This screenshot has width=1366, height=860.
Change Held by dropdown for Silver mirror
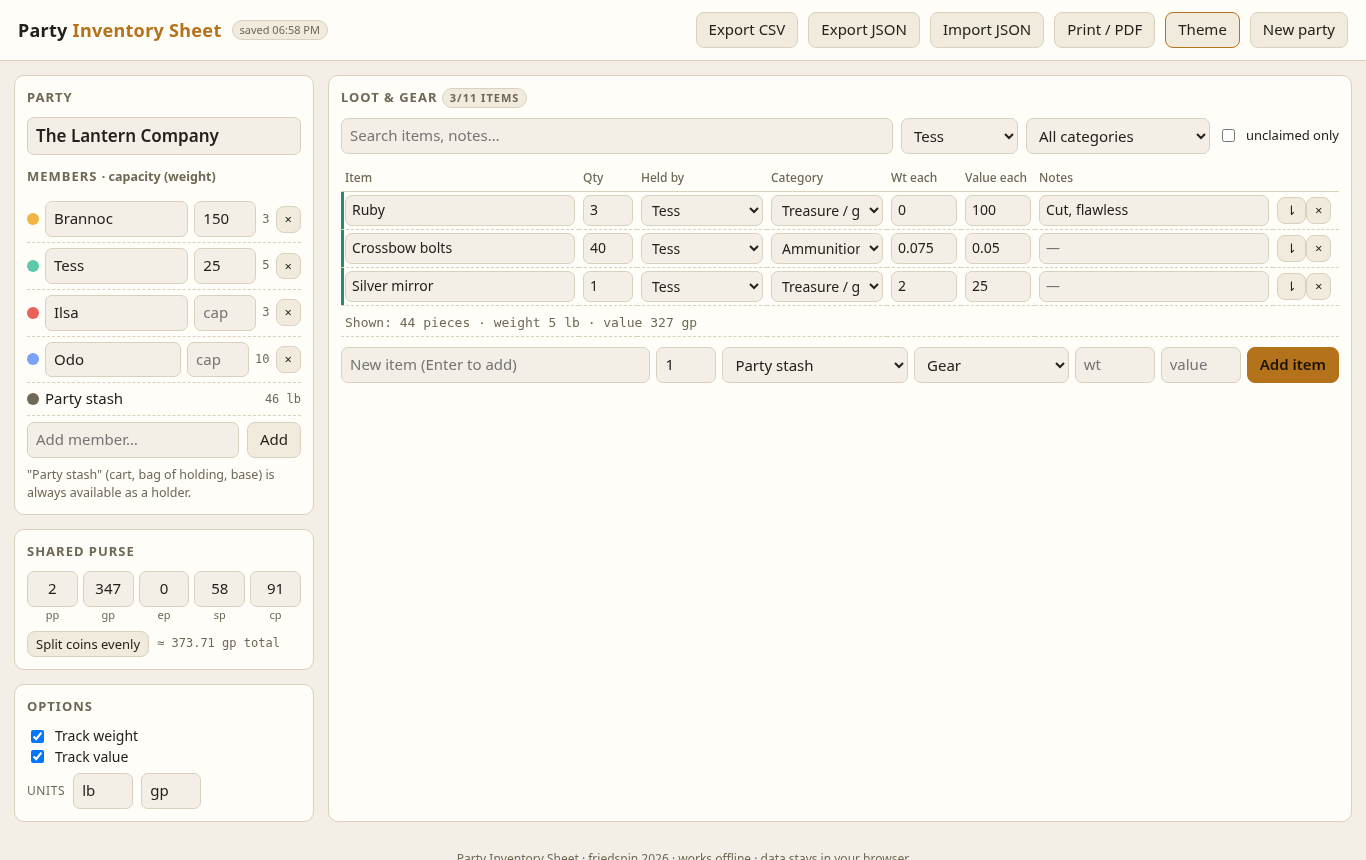(x=702, y=287)
